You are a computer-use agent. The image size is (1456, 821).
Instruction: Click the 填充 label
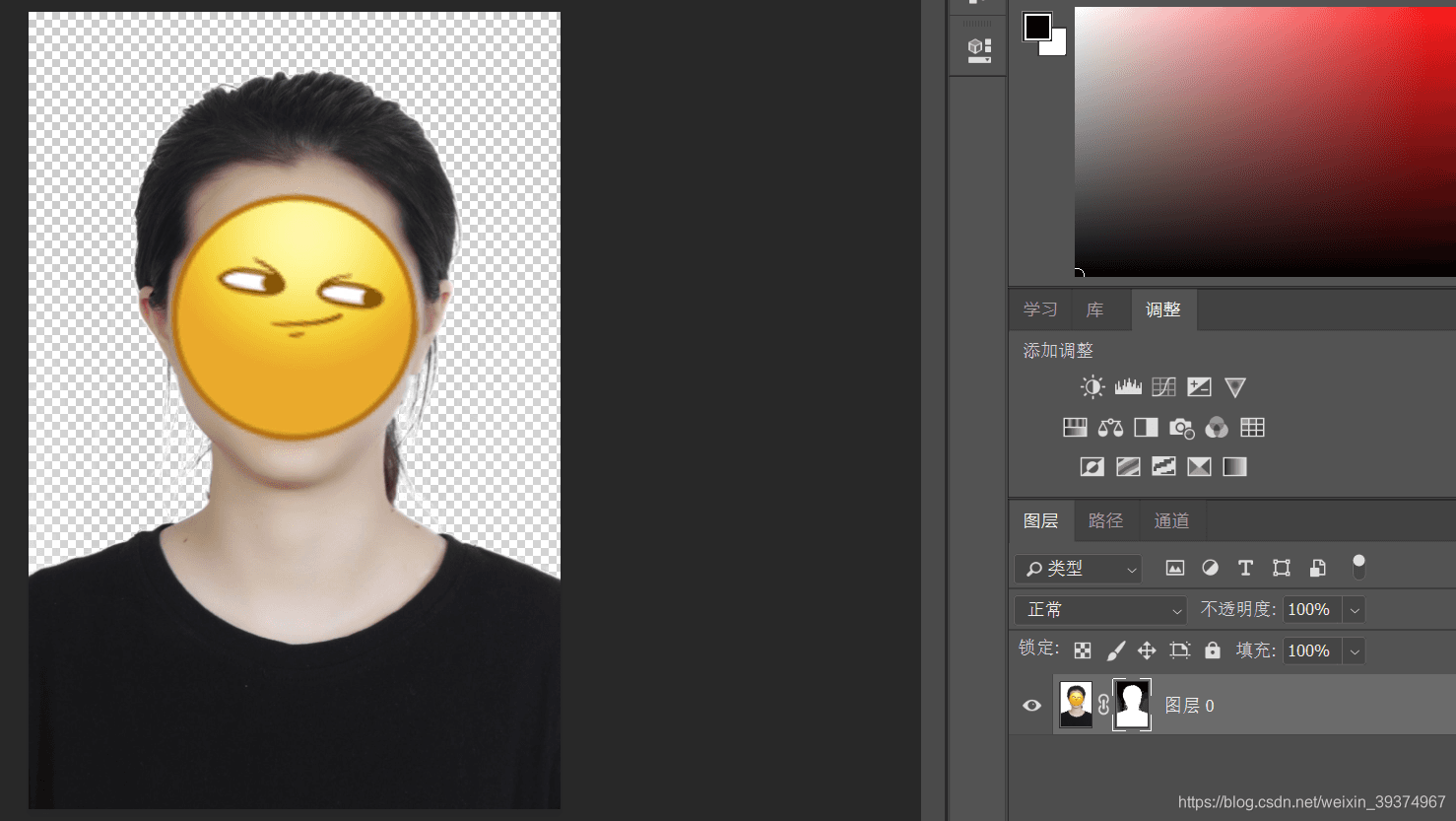(1256, 650)
